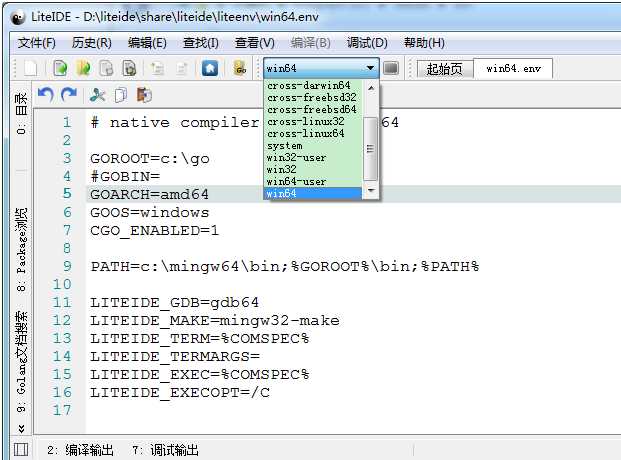Image resolution: width=621 pixels, height=460 pixels.
Task: Click the double chevron on left sidebar
Action: [x=21, y=428]
